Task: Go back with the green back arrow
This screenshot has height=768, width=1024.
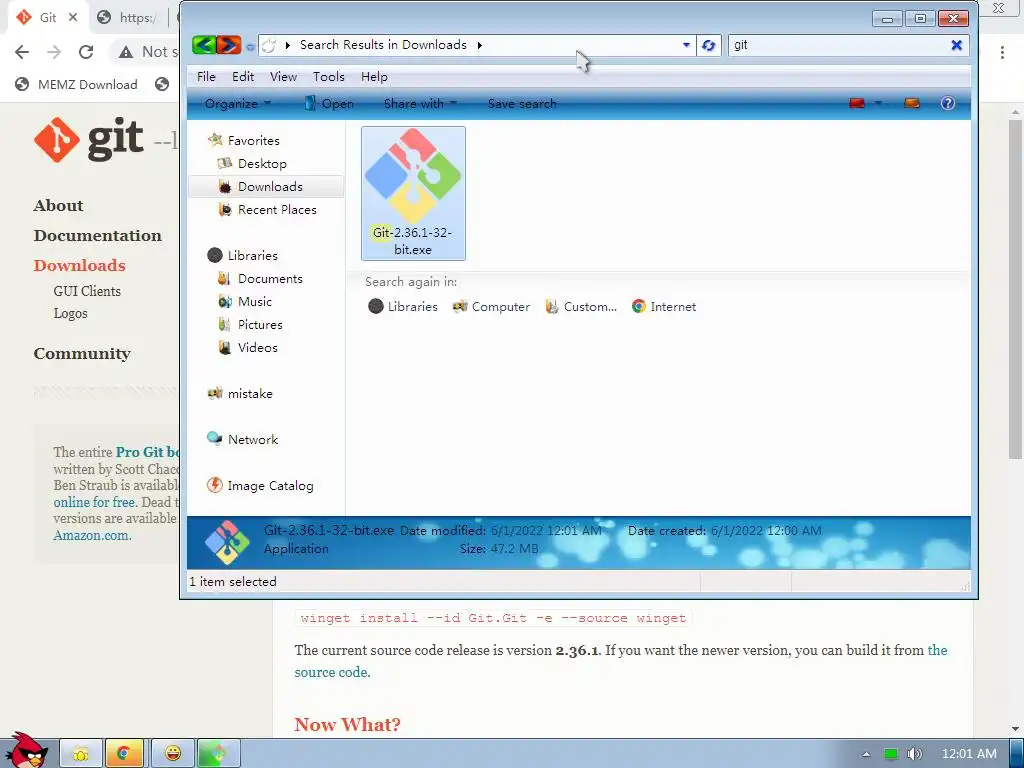Action: pyautogui.click(x=204, y=44)
